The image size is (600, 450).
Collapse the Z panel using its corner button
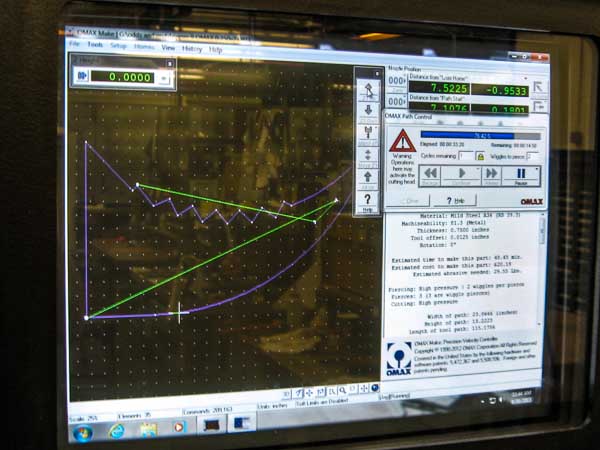click(170, 63)
